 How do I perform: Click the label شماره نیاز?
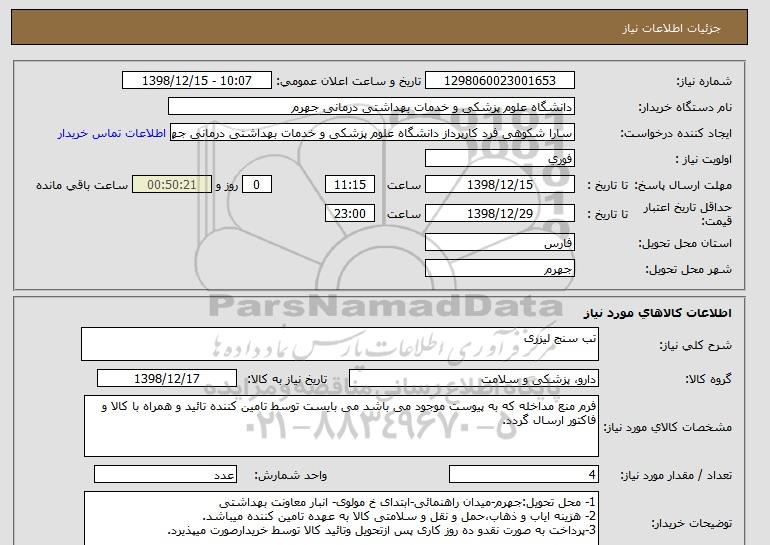point(704,82)
